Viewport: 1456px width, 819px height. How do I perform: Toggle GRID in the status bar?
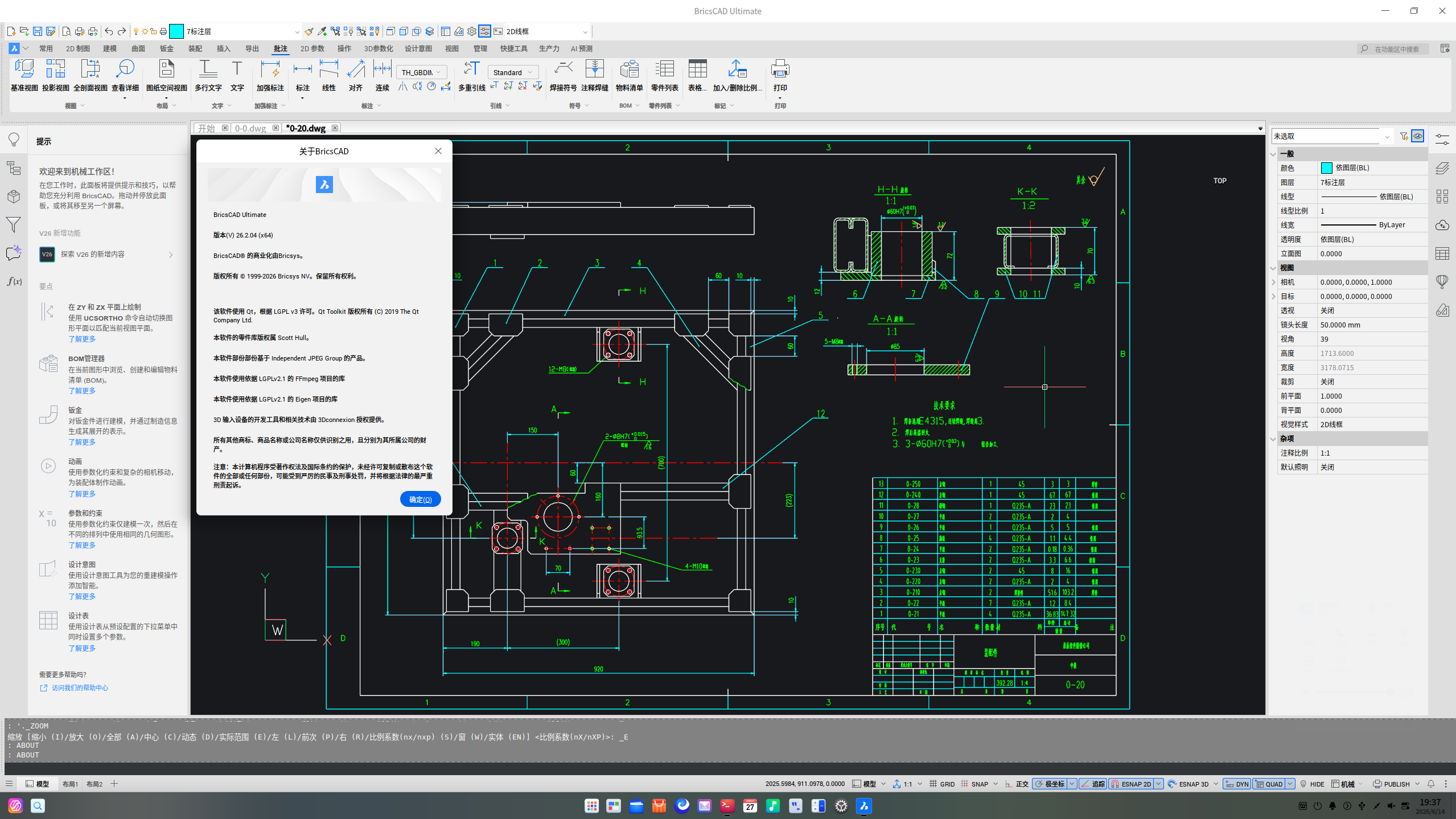(x=942, y=784)
